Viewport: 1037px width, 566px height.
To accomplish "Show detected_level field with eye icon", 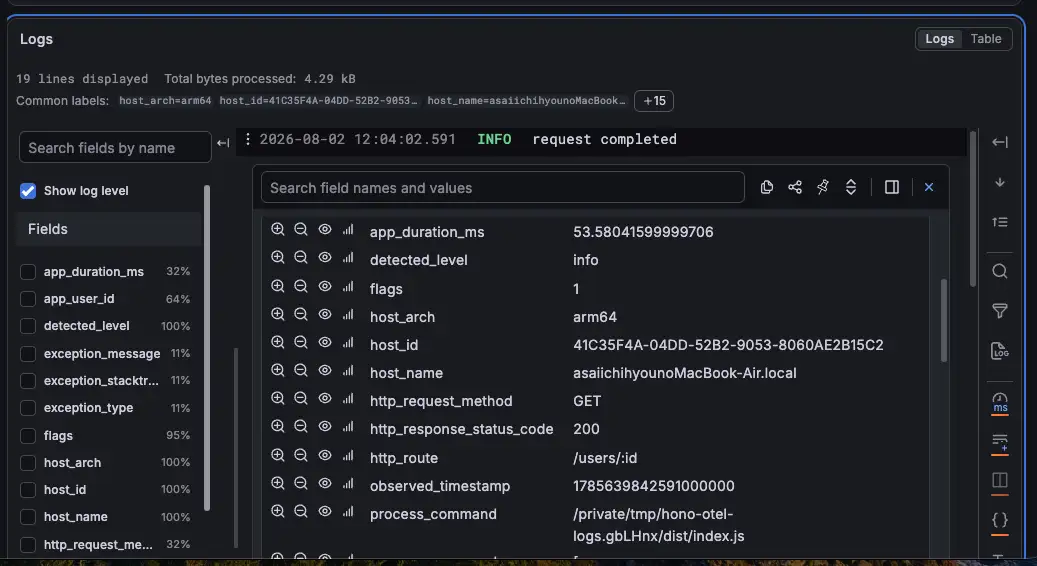I will click(x=325, y=257).
